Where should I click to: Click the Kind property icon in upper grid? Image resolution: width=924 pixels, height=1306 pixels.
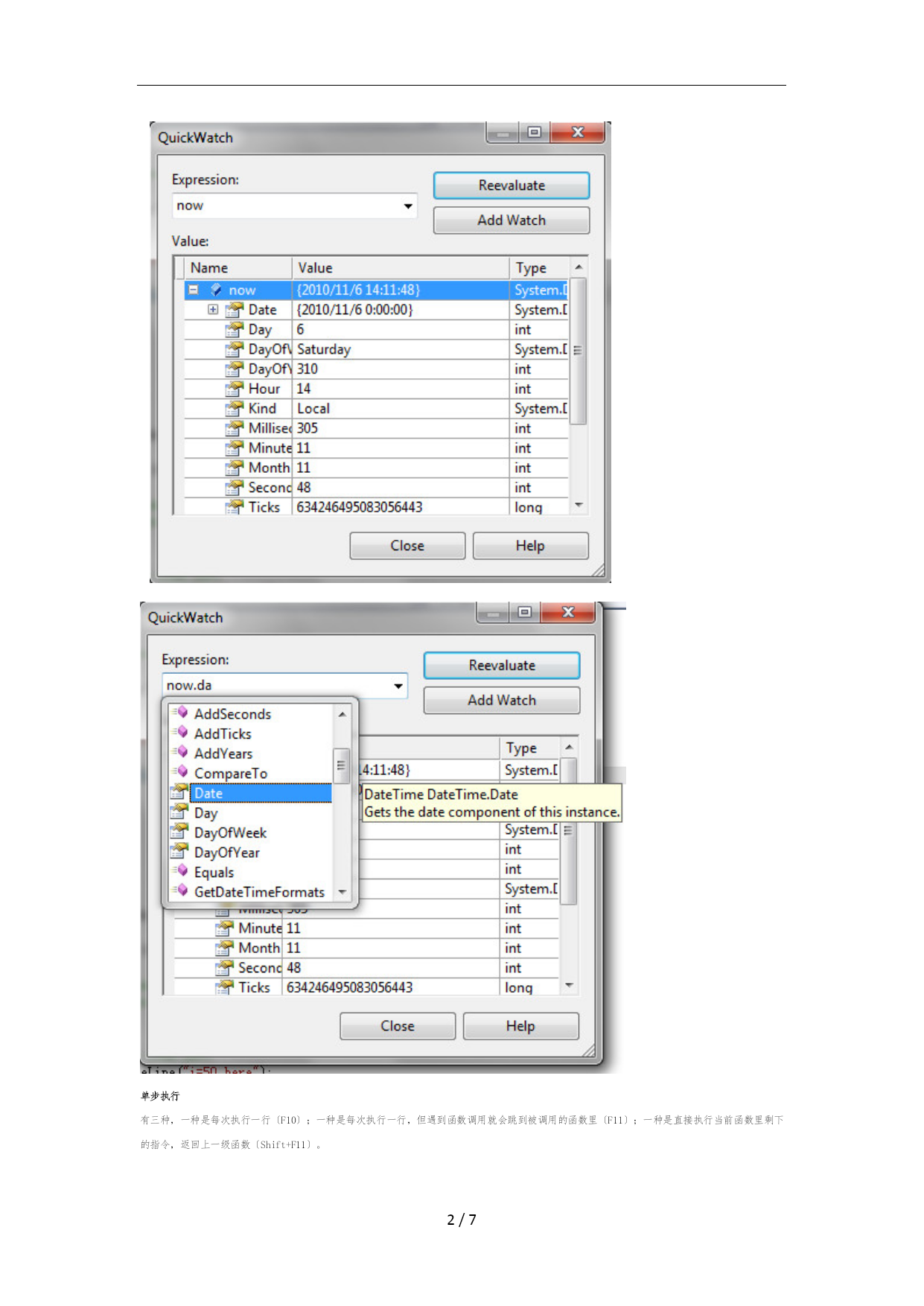point(235,409)
